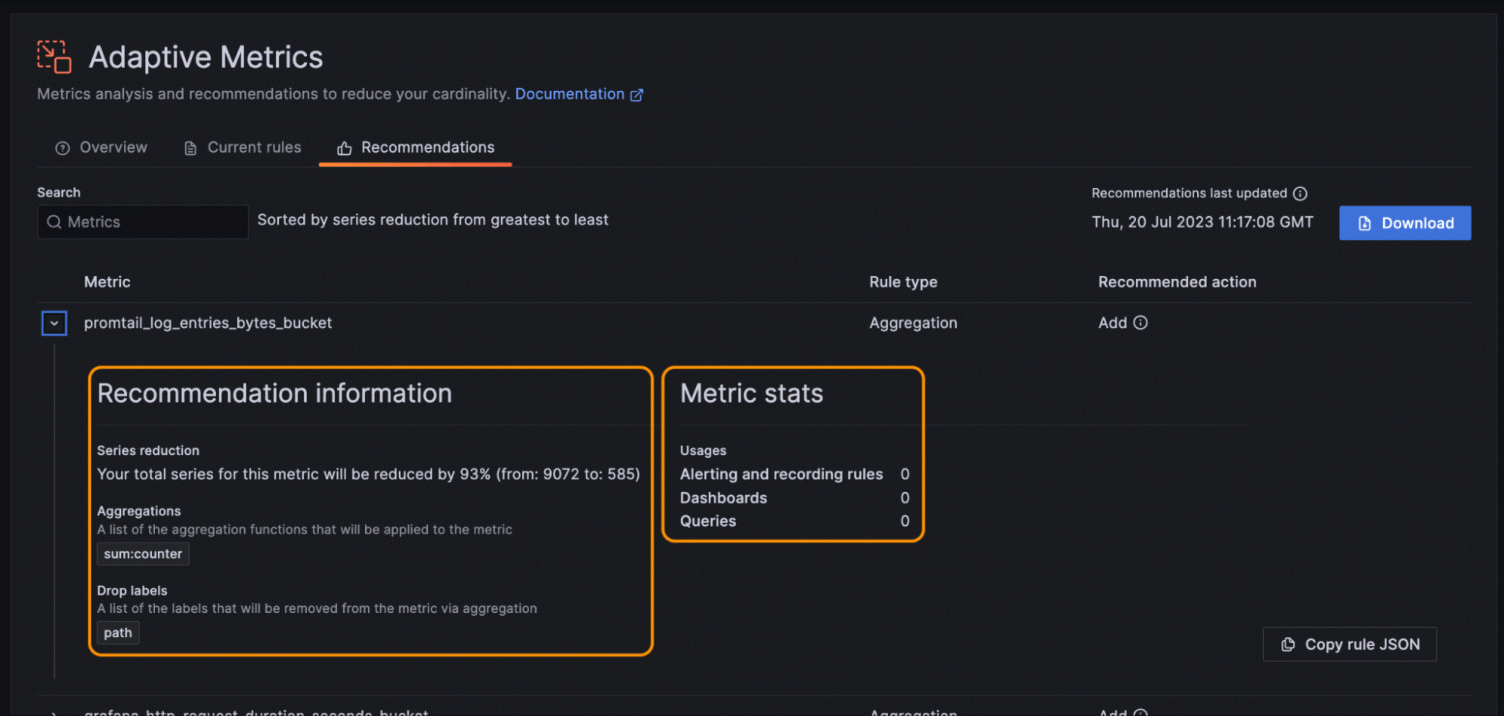This screenshot has width=1504, height=716.
Task: Expand the grafana_http_request_duration_seconds_bucket row
Action: click(x=53, y=712)
